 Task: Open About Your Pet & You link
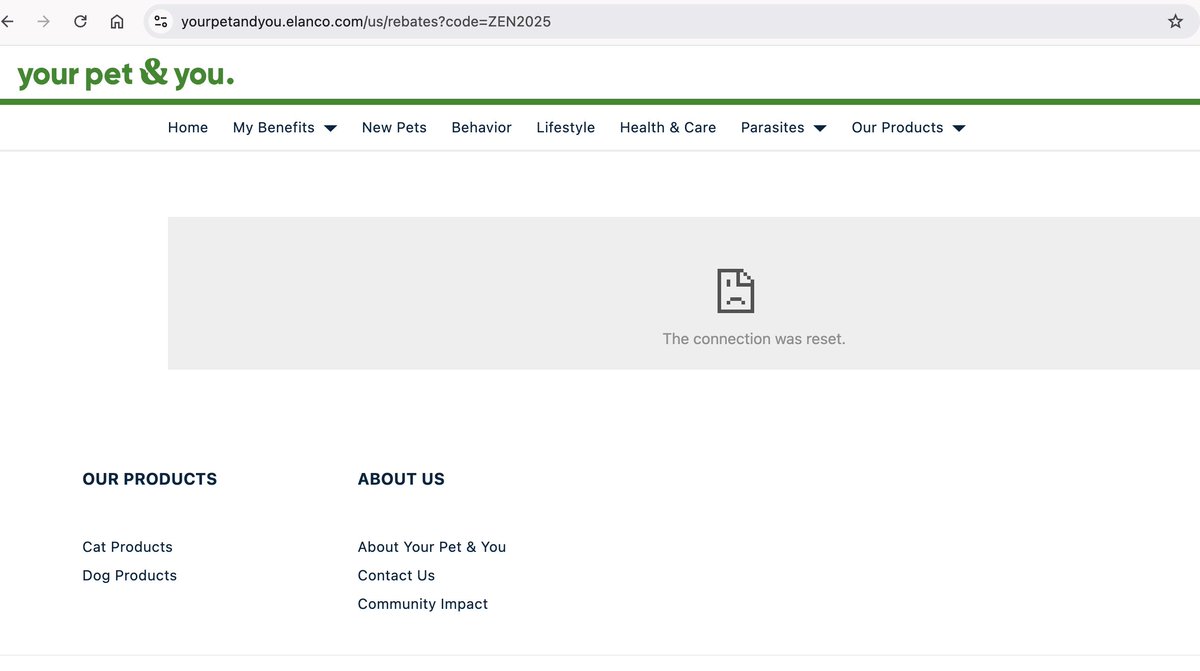coord(432,547)
